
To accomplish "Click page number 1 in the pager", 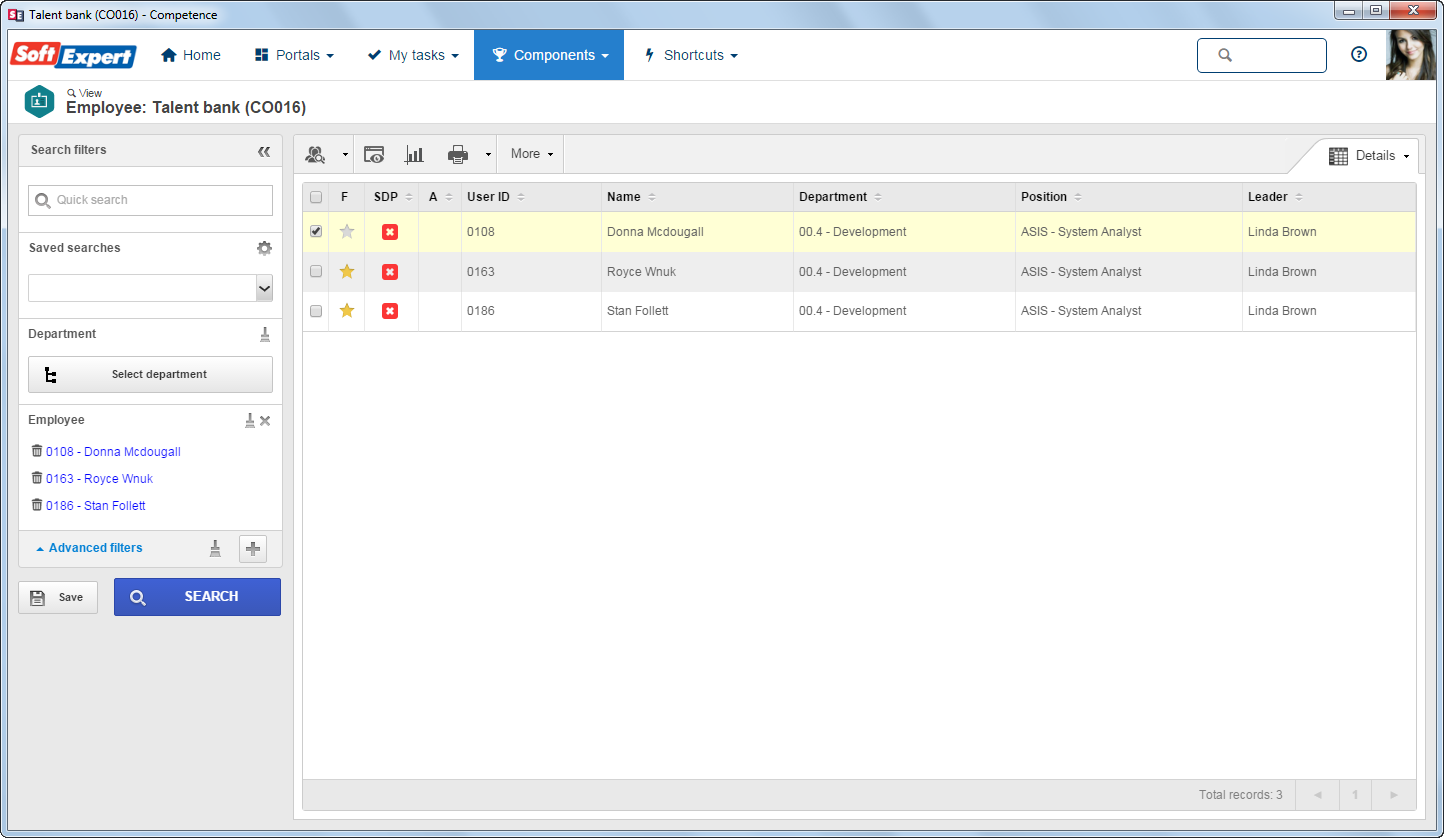I will [1355, 795].
